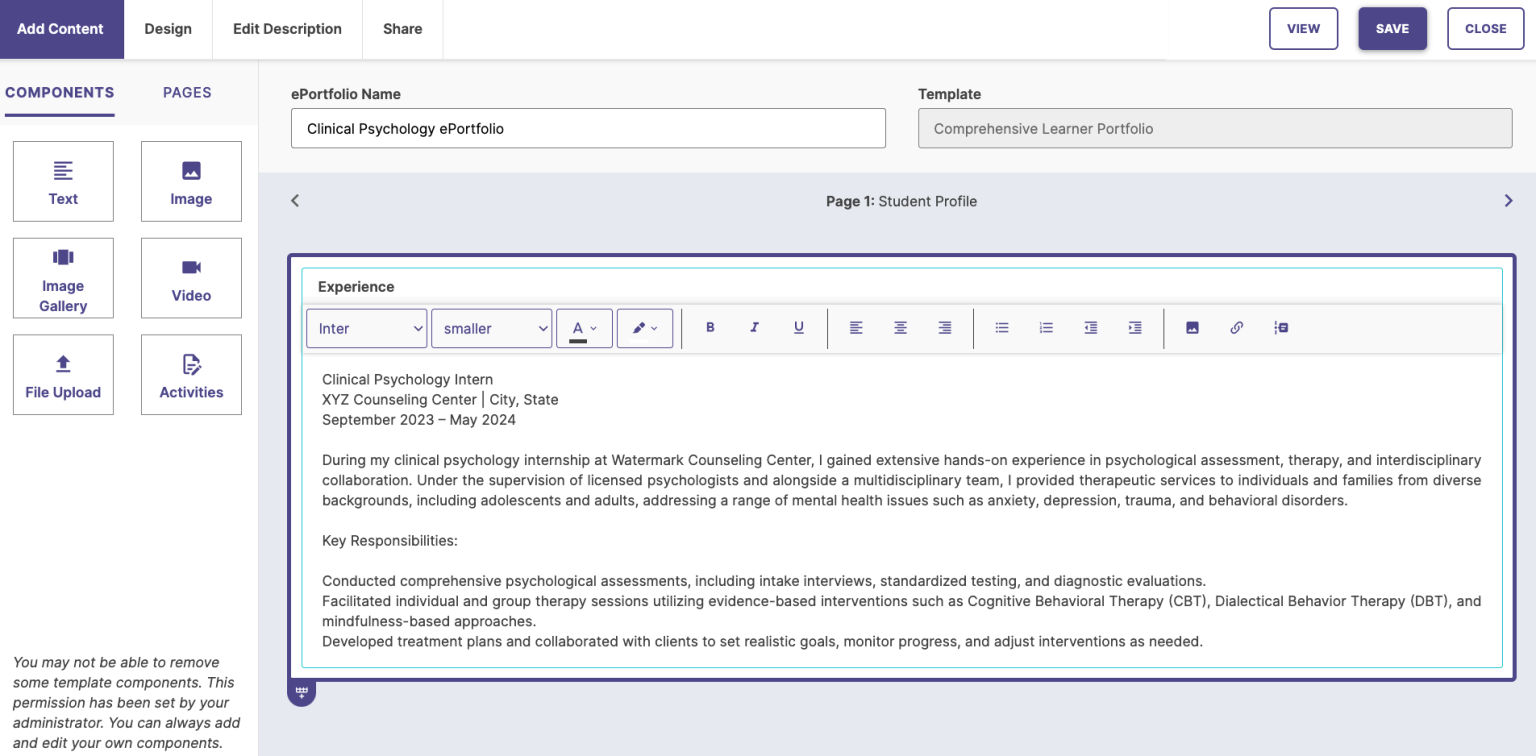This screenshot has height=756, width=1536.
Task: View the ePortfolio preview
Action: (1303, 29)
